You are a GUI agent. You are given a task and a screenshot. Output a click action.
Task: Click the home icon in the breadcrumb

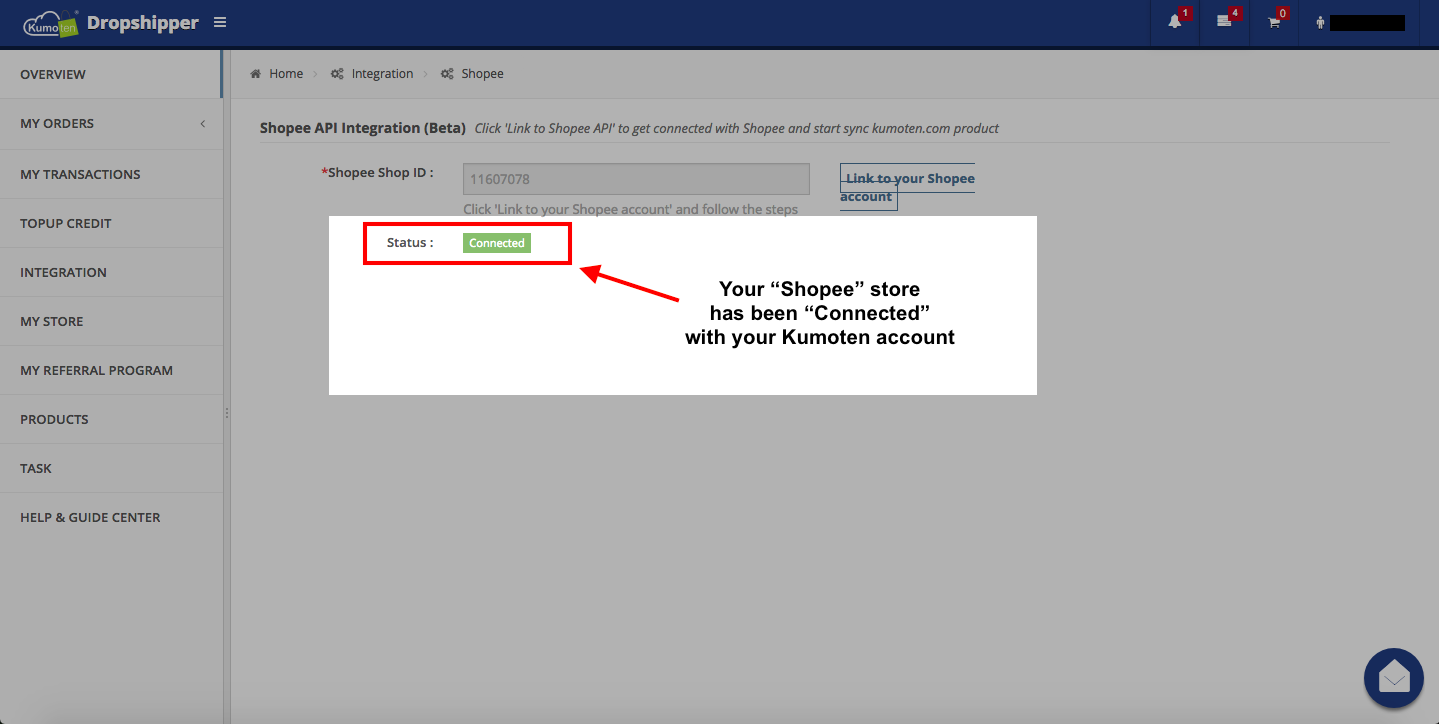pos(256,74)
